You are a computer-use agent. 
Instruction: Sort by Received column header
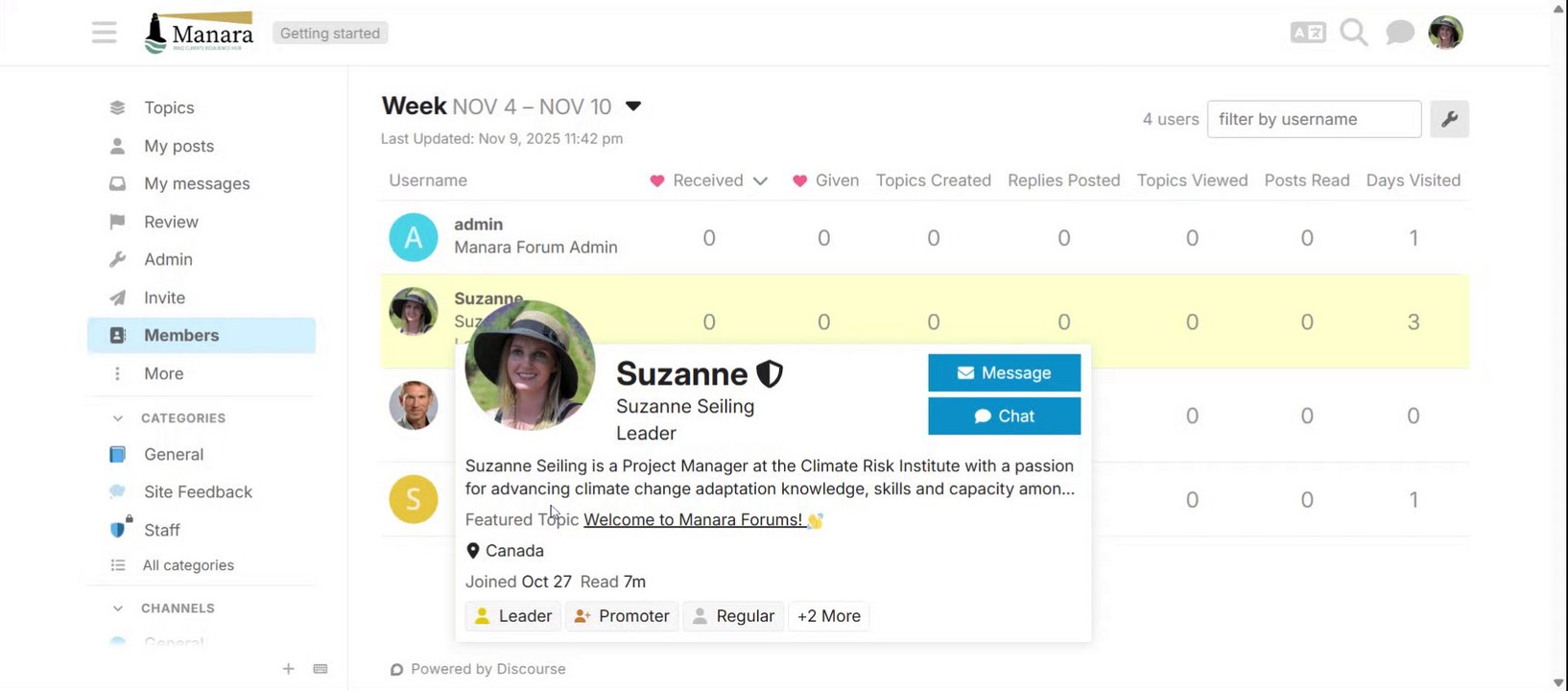tap(708, 180)
